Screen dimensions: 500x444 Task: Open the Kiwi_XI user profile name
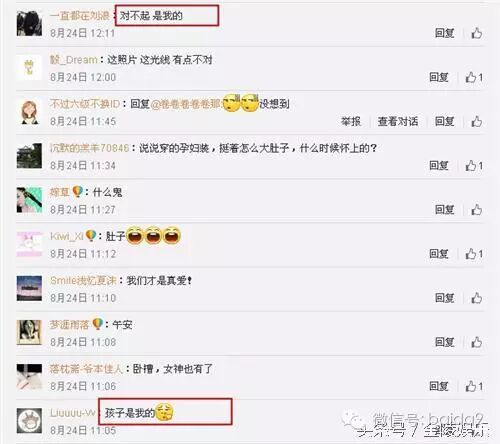[x=67, y=236]
